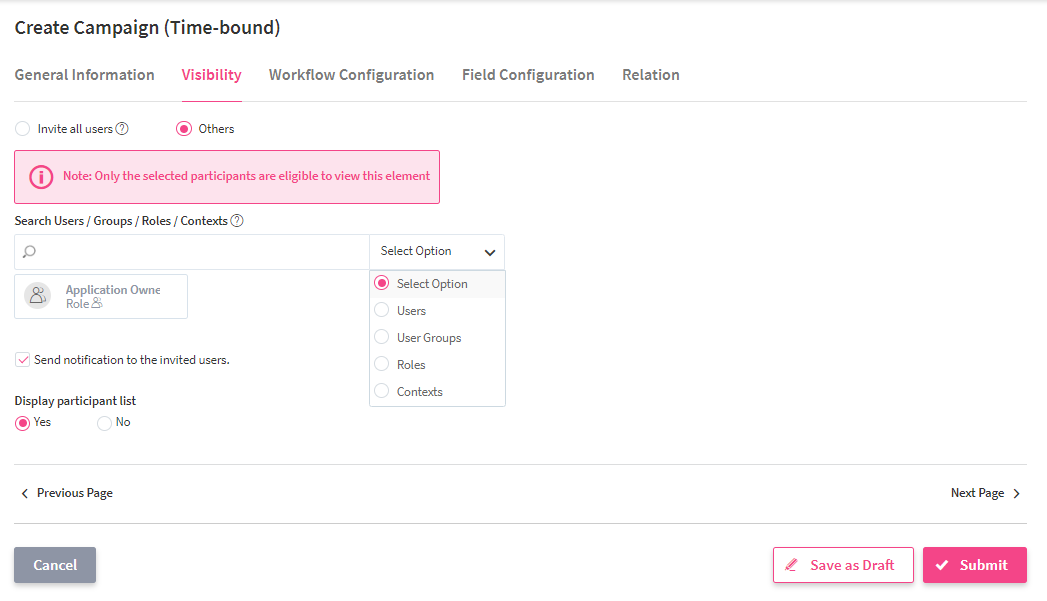1047x601 pixels.
Task: Click the Application Owner avatar icon
Action: (x=38, y=295)
